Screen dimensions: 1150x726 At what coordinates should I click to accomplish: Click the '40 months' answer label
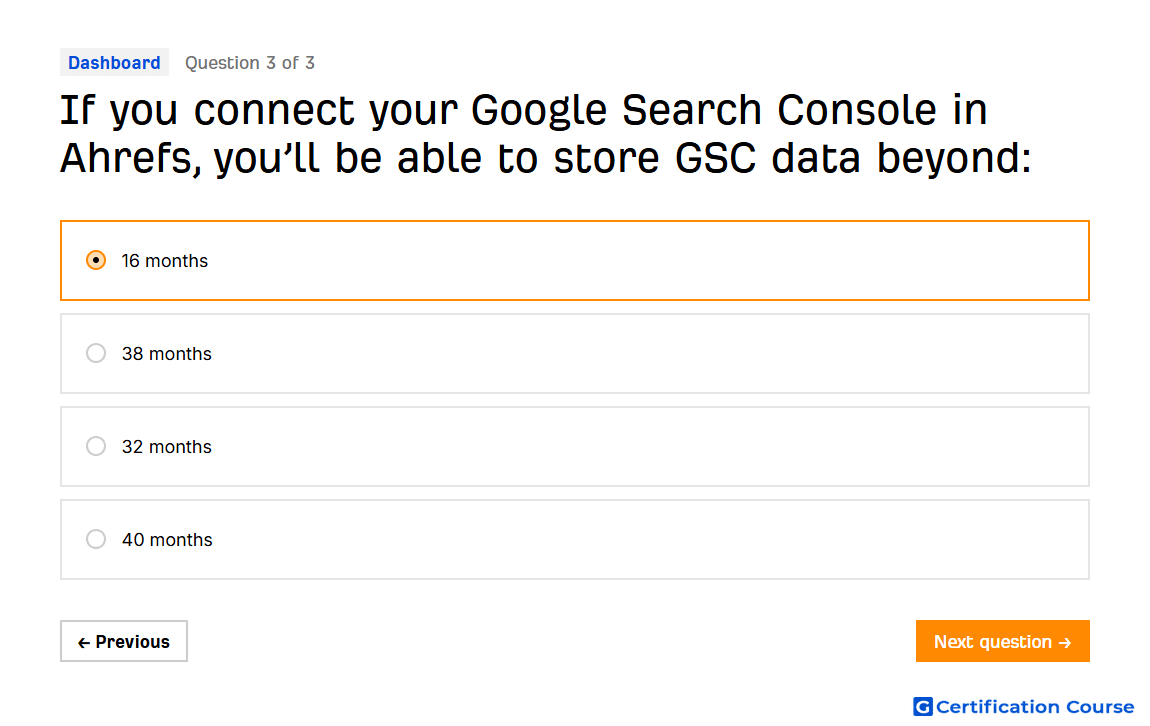point(167,540)
